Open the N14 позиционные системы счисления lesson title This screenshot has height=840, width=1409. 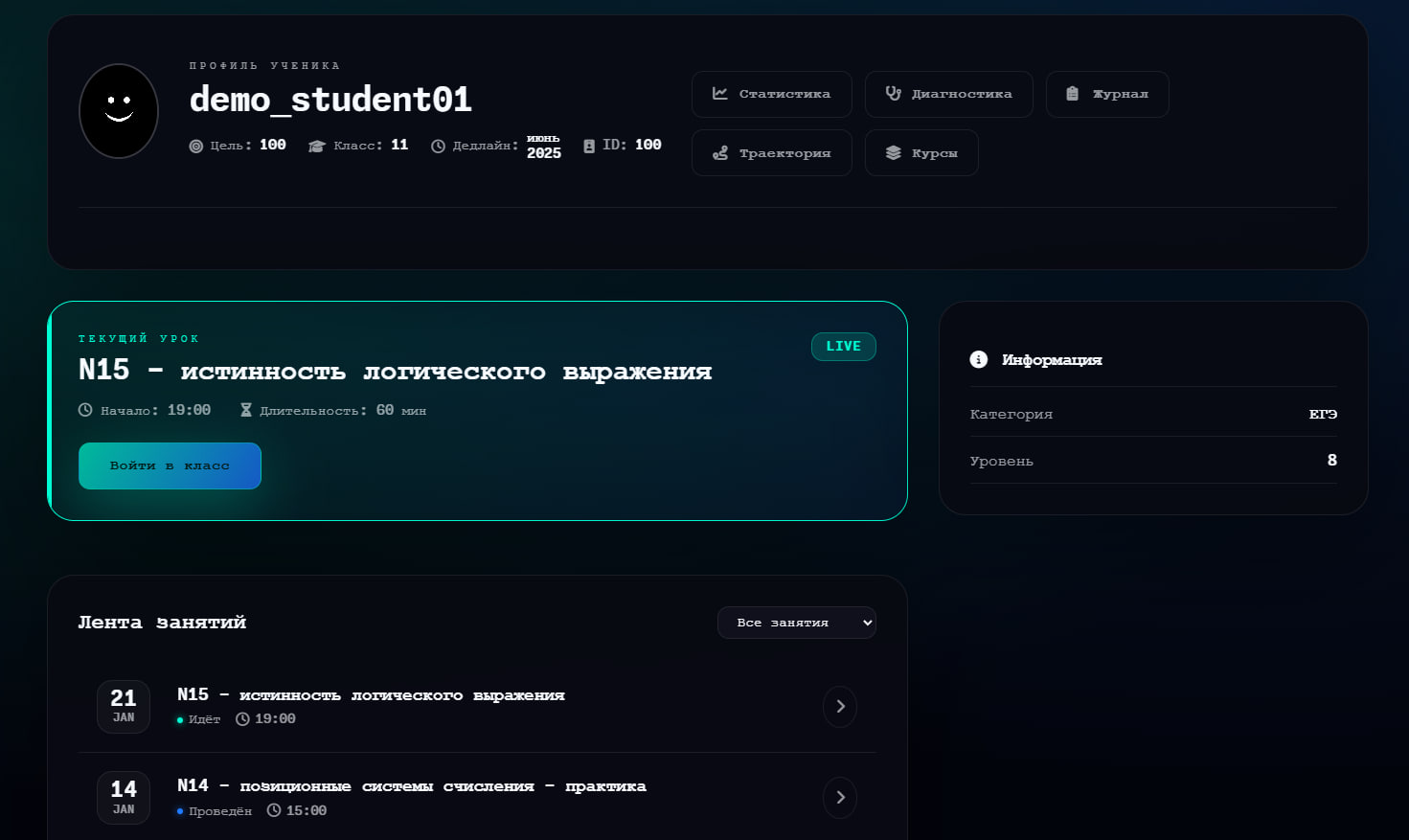(x=412, y=786)
